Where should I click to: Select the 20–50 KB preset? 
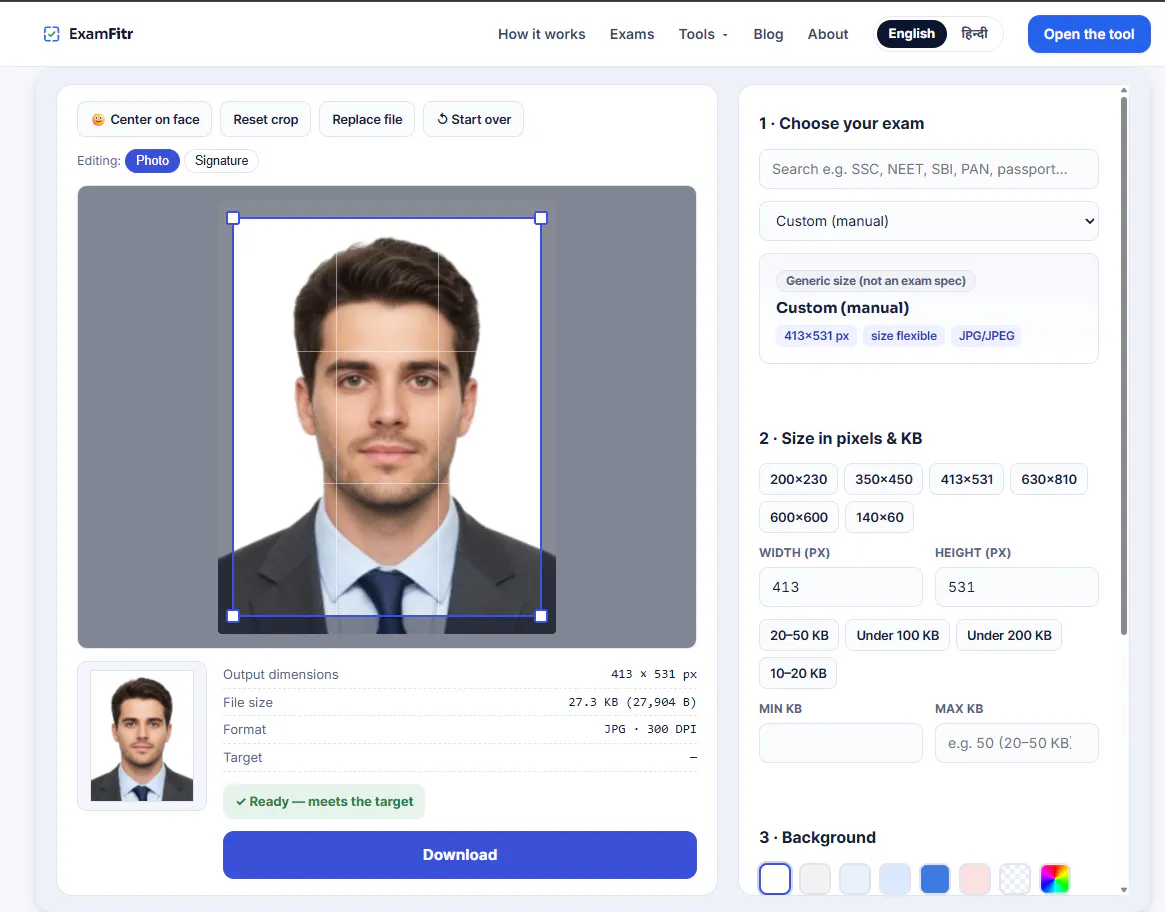(799, 636)
